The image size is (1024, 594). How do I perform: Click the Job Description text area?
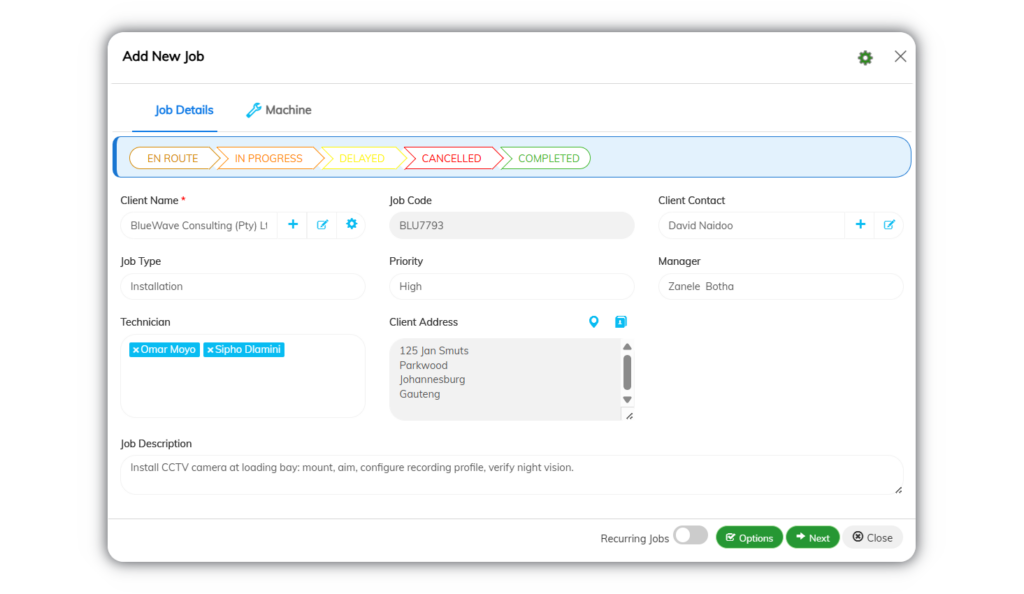pyautogui.click(x=511, y=475)
